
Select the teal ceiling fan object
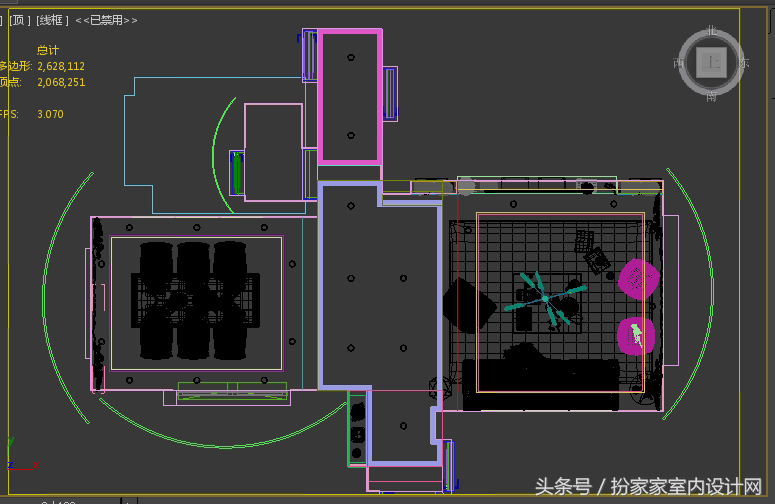point(545,299)
